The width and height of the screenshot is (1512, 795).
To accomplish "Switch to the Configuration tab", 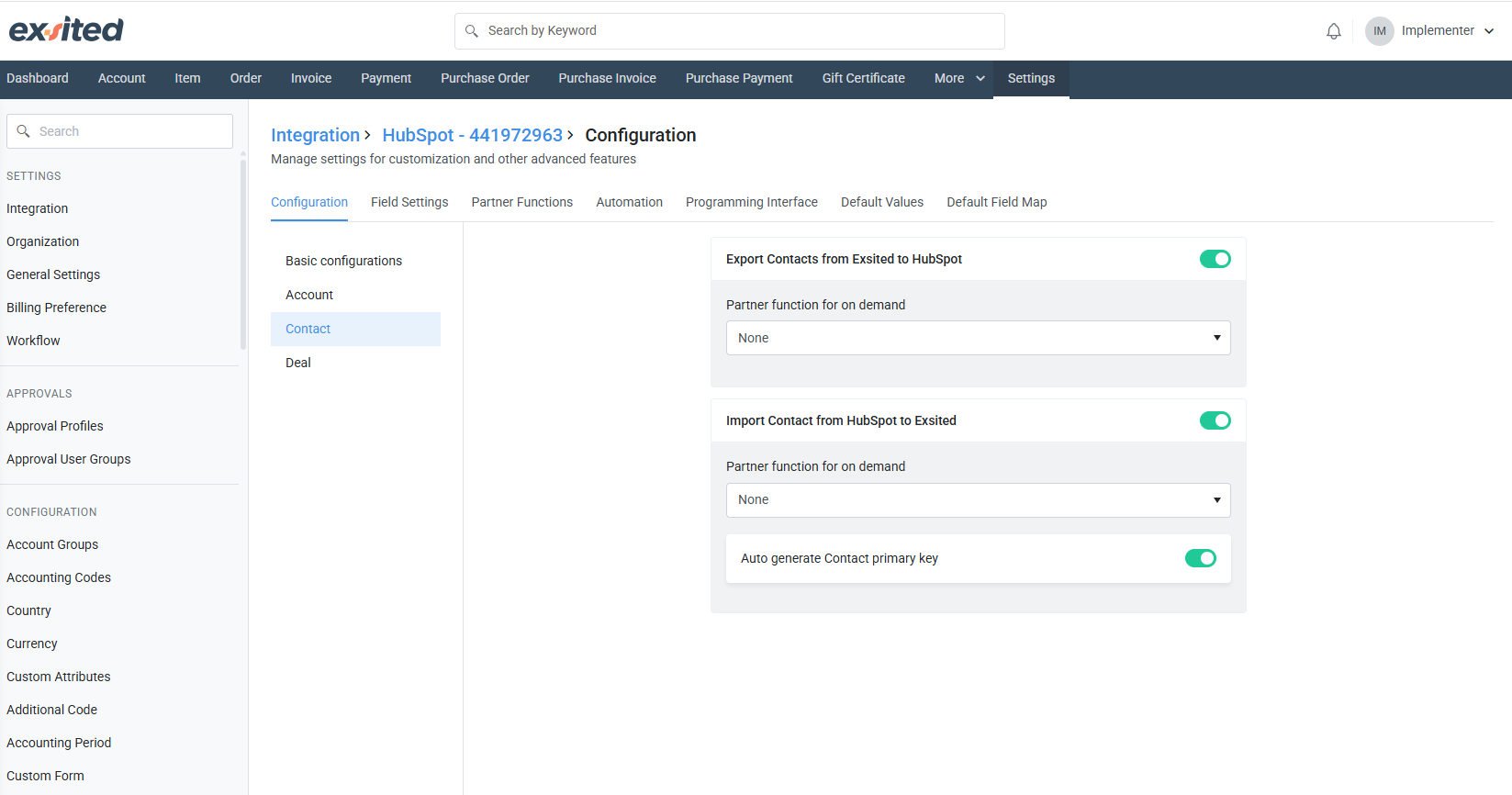I will (x=309, y=202).
